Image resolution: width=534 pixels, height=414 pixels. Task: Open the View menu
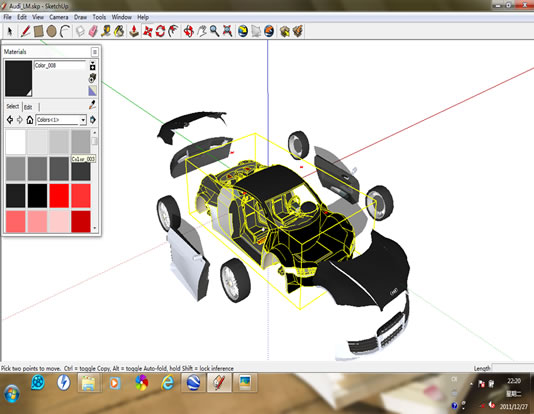38,17
